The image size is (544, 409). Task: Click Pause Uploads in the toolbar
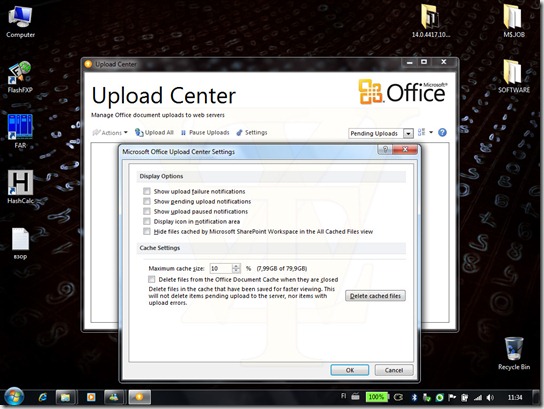click(x=205, y=133)
